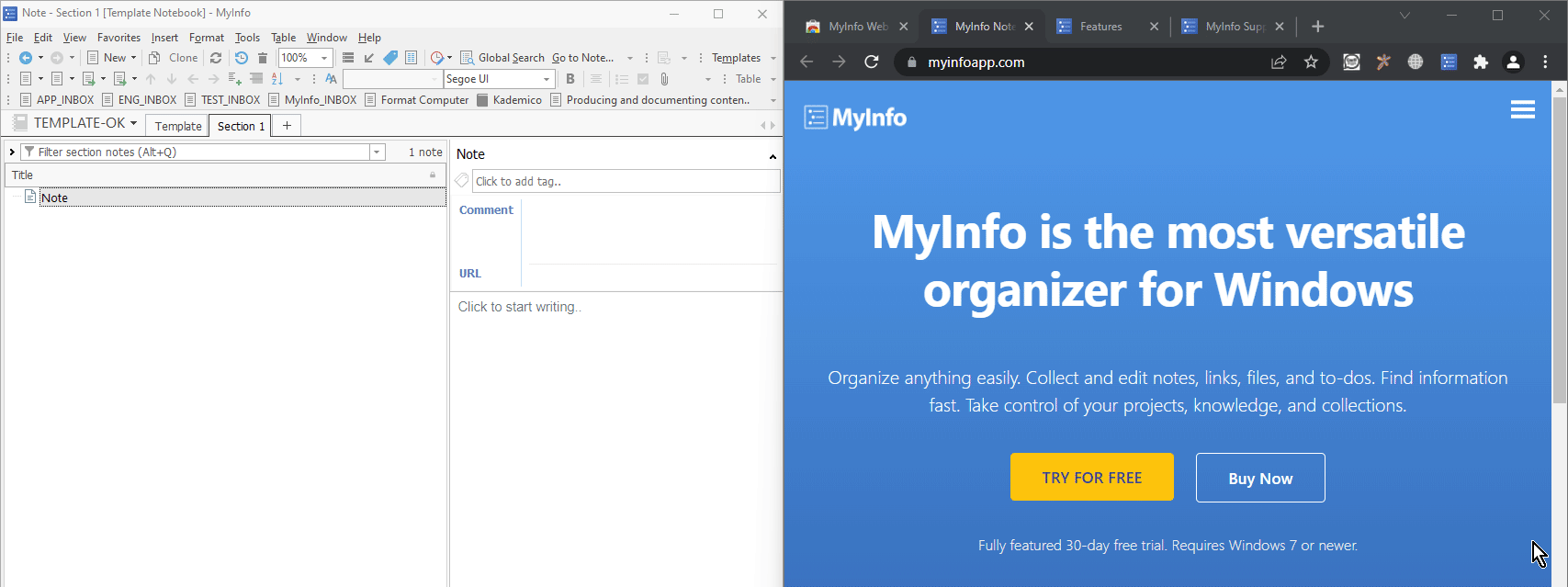Image resolution: width=1568 pixels, height=587 pixels.
Task: Click the A-Z sort icon
Action: pos(277,79)
